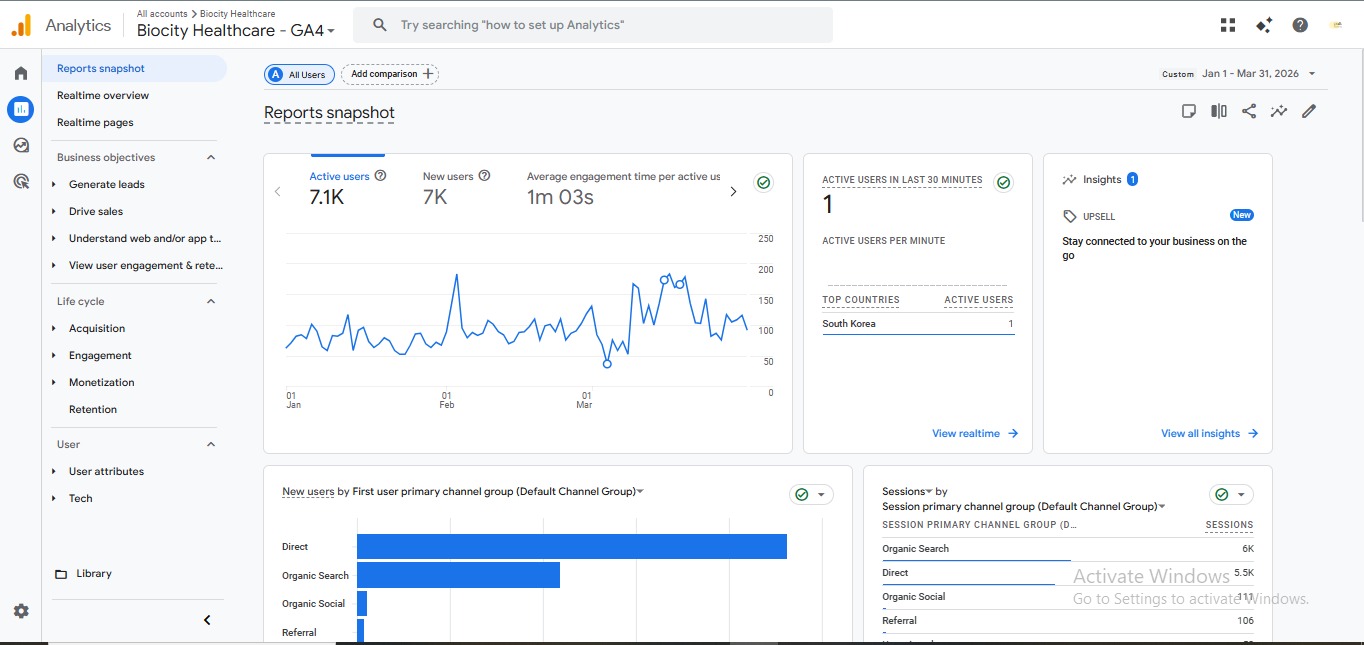Follow the View realtime link
1364x645 pixels.
click(x=975, y=433)
